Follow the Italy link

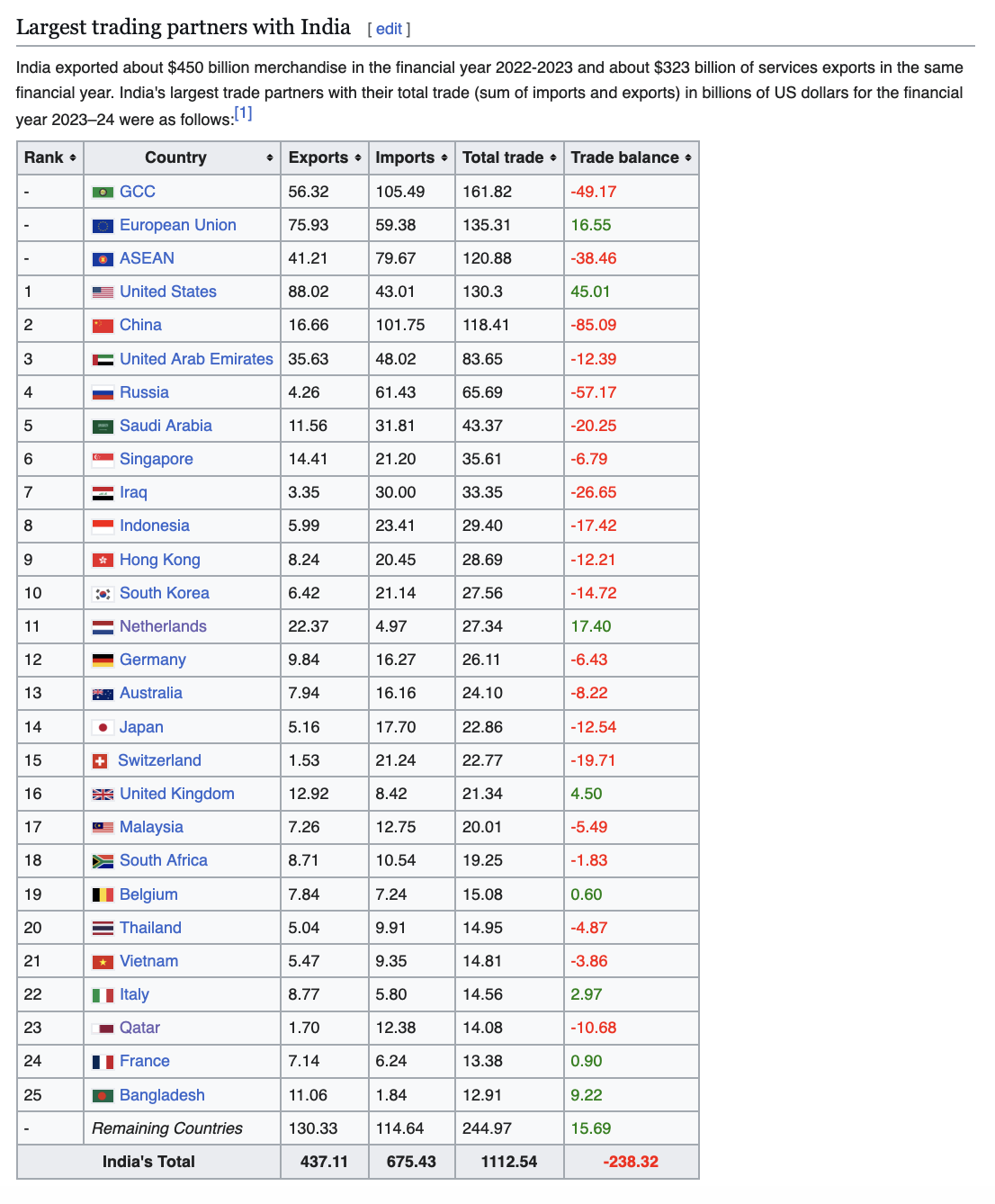134,994
